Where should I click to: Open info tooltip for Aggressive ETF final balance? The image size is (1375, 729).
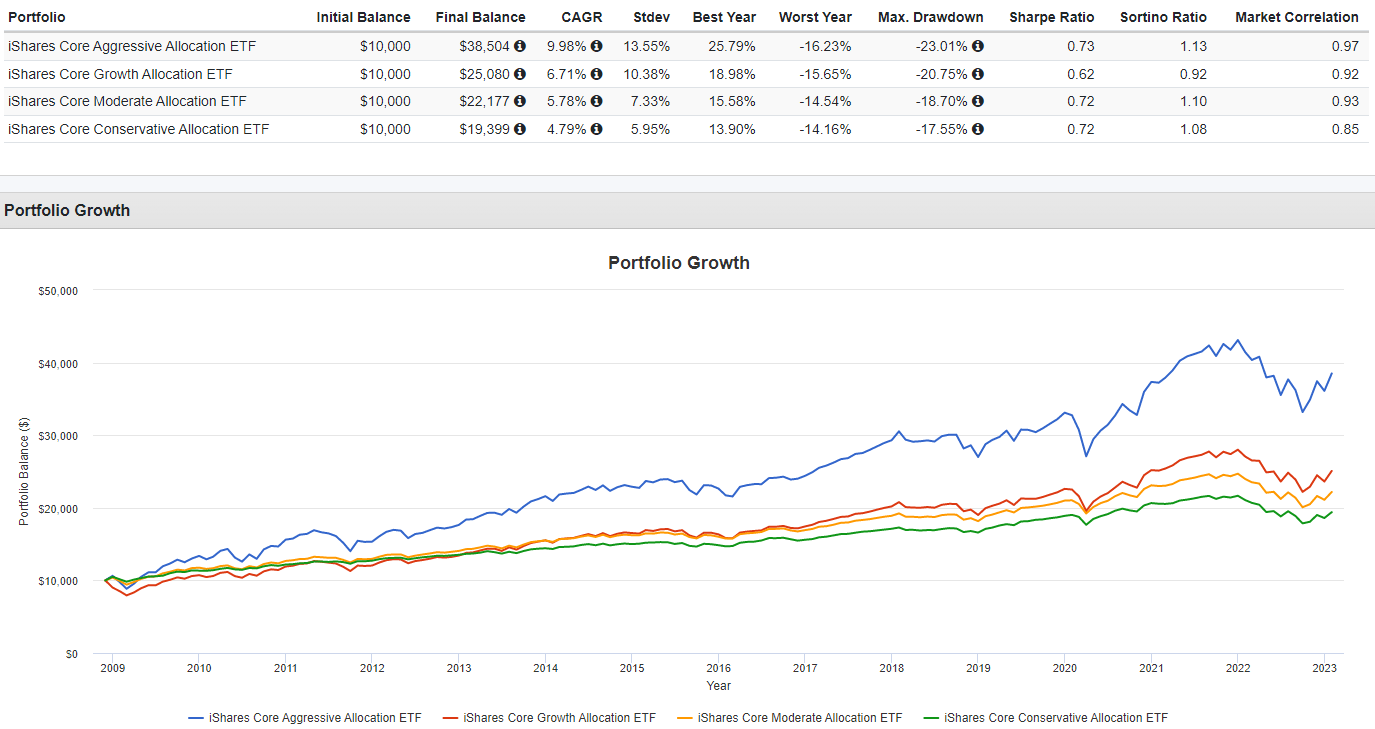(518, 45)
